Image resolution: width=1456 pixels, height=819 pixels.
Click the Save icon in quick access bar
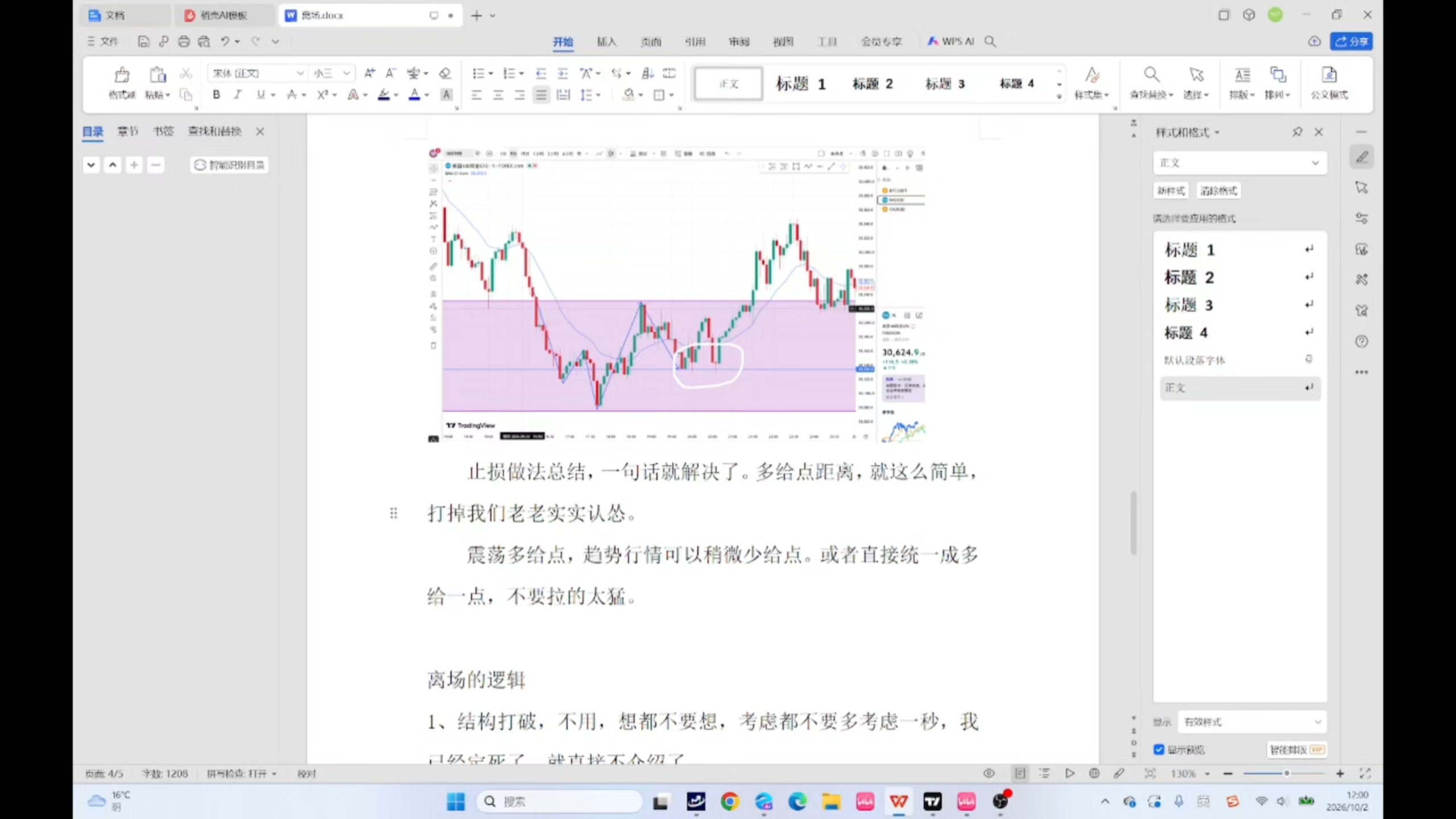click(143, 41)
